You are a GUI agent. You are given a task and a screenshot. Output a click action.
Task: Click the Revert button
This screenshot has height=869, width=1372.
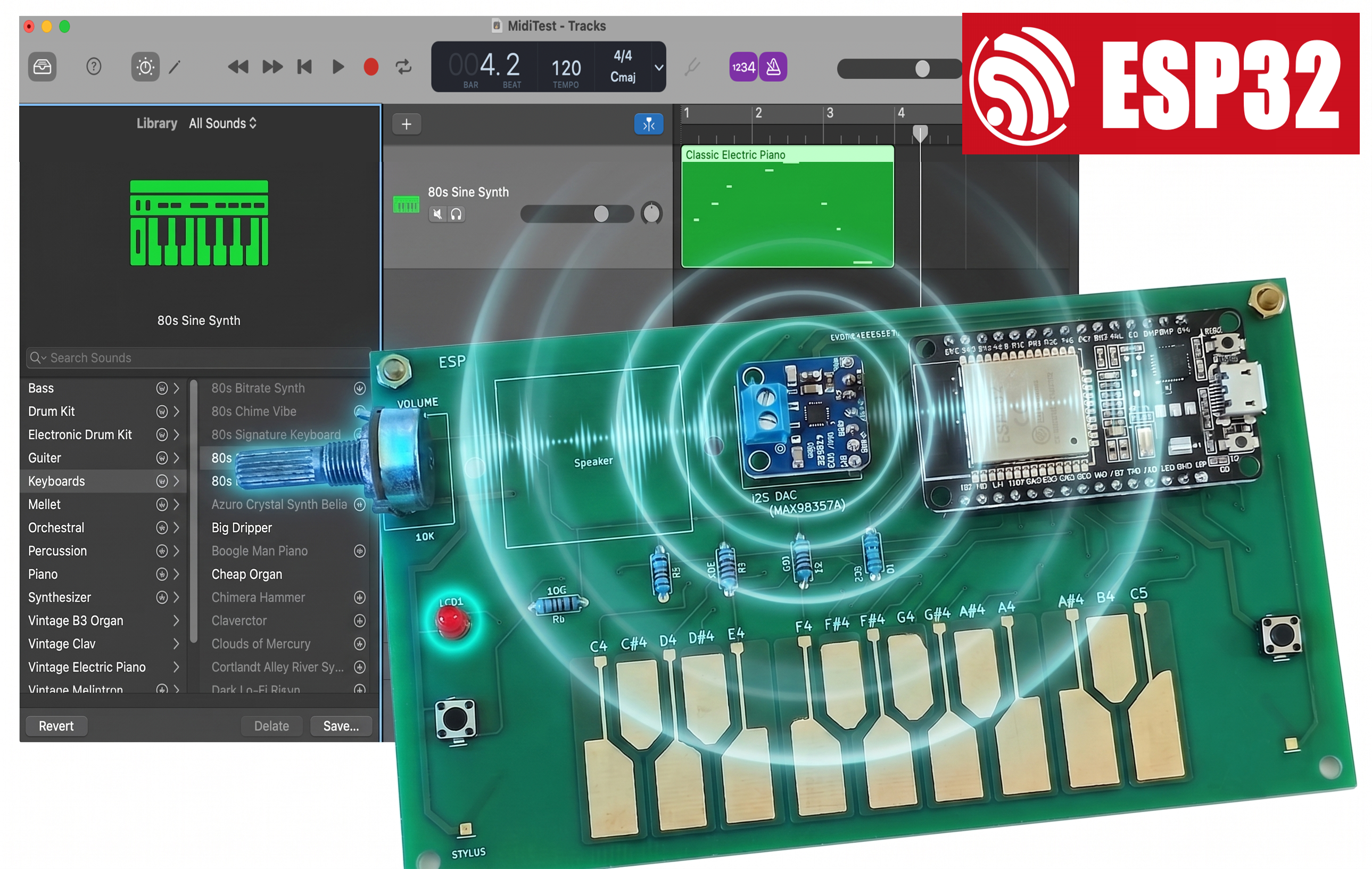(56, 726)
